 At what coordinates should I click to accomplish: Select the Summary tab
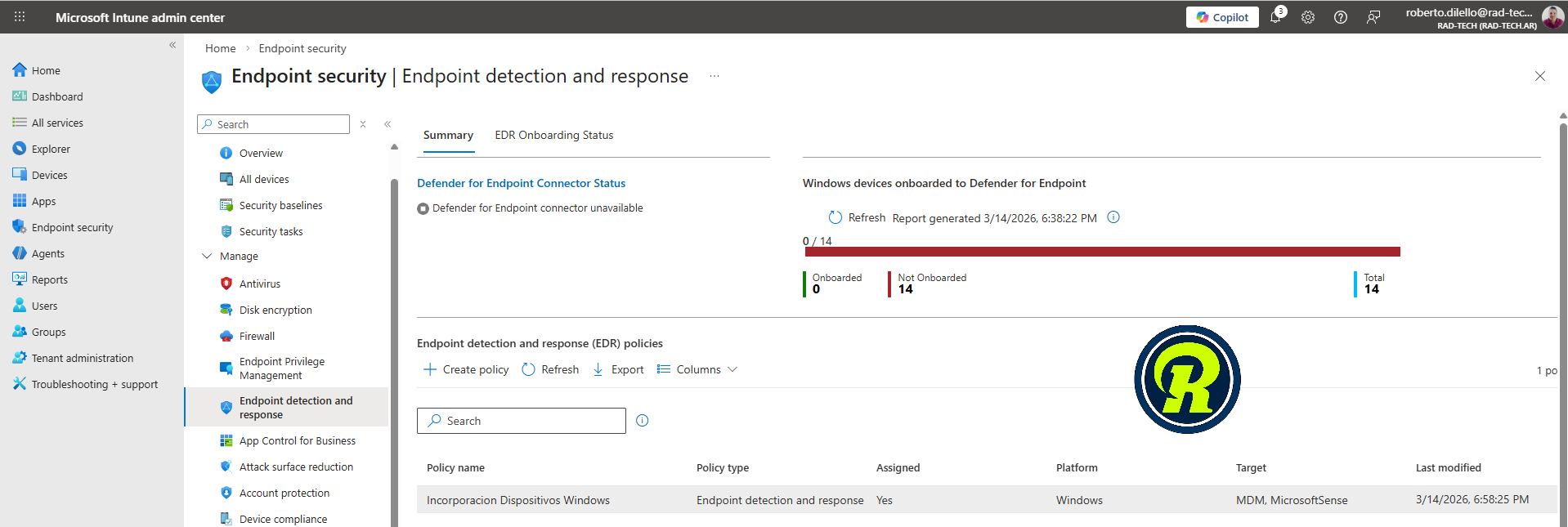click(x=448, y=136)
